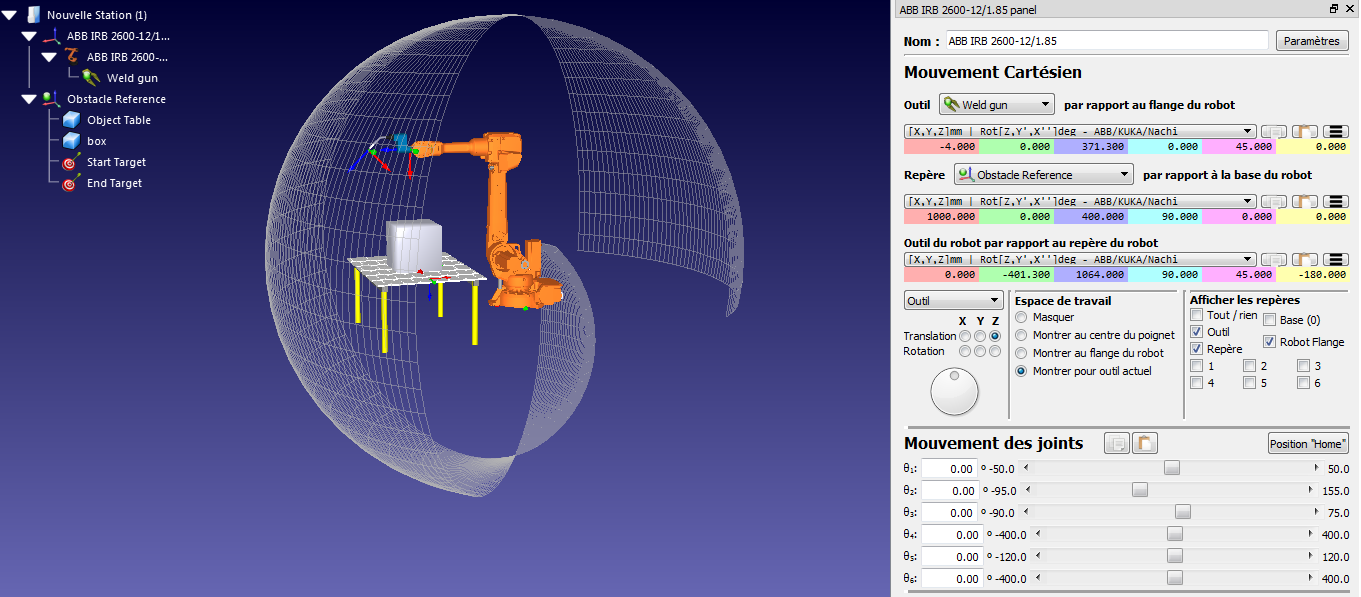Uncheck the Robot Flange checkbox
Screen dimensions: 1361x597
(1270, 342)
